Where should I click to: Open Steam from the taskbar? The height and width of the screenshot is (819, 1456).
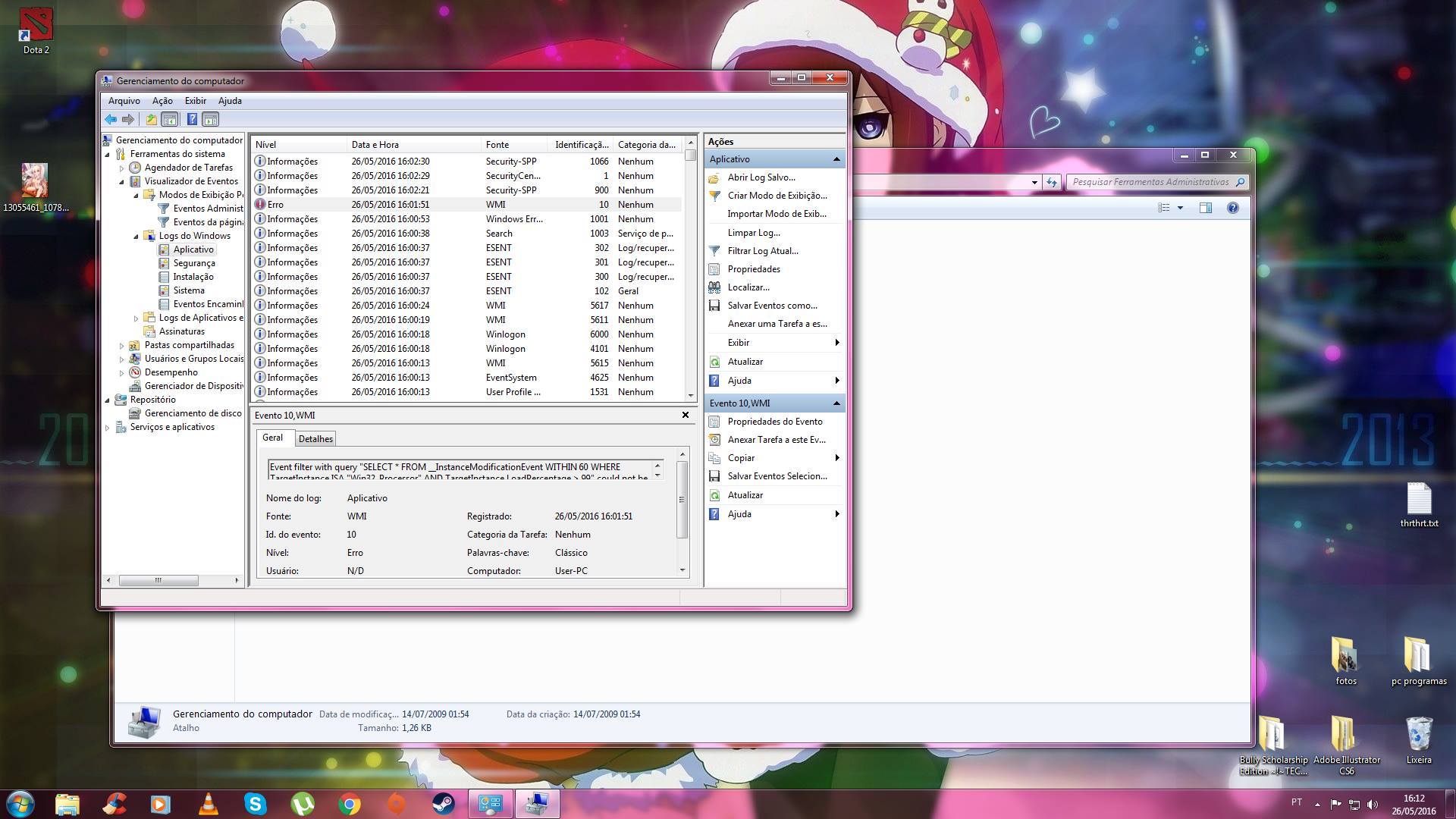(444, 804)
